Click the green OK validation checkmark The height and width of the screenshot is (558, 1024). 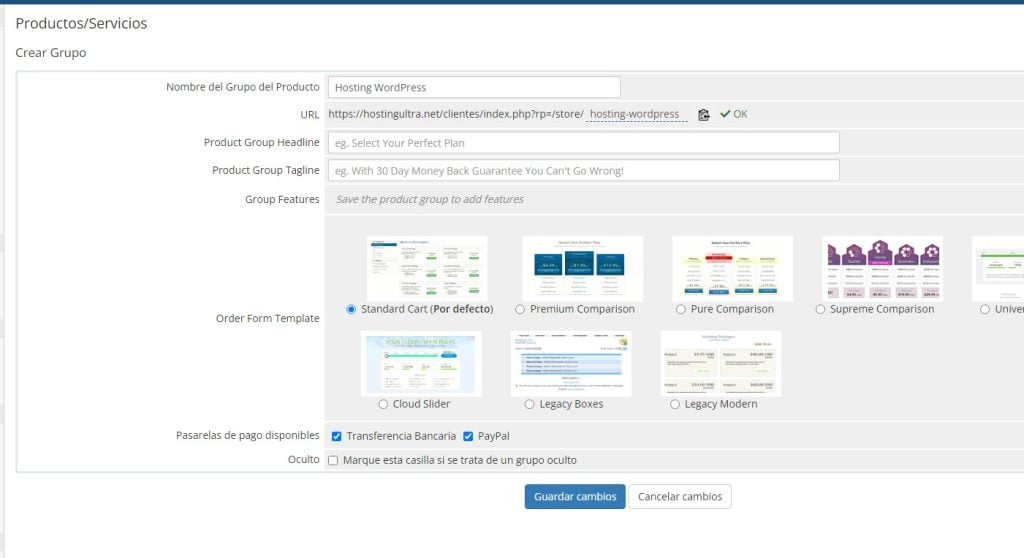(725, 114)
